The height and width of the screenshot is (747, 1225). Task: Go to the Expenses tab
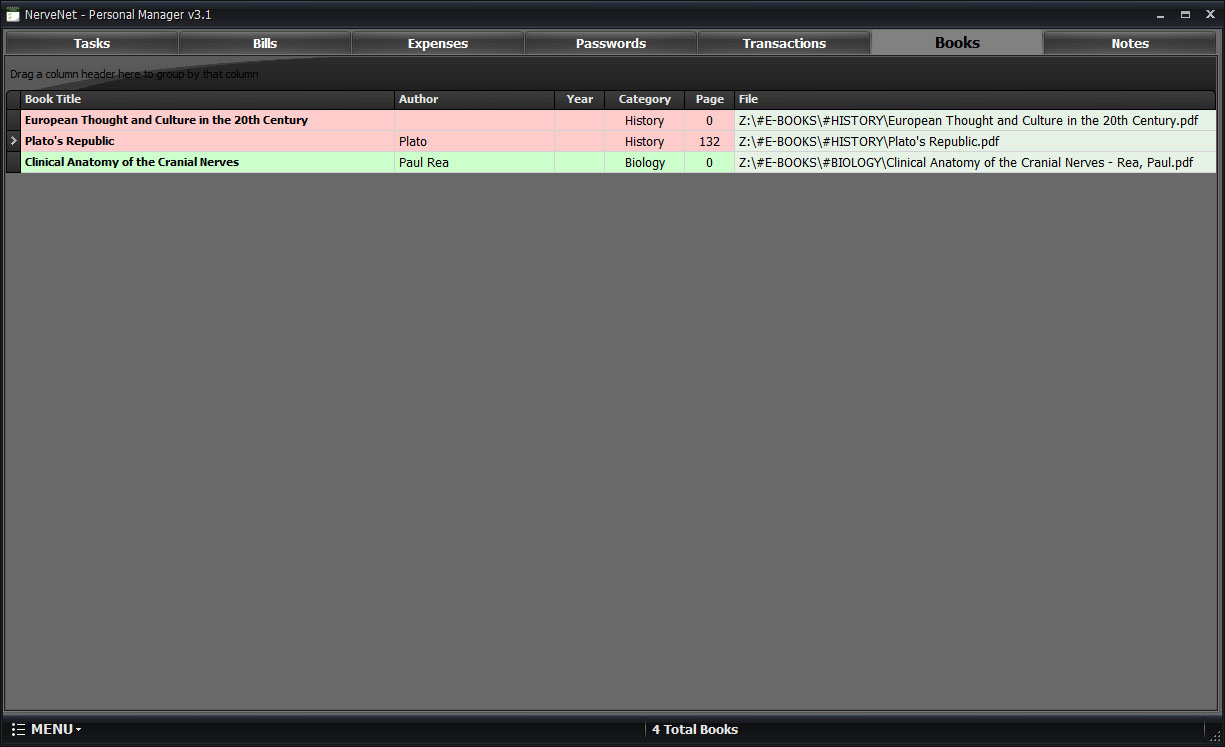[x=438, y=43]
